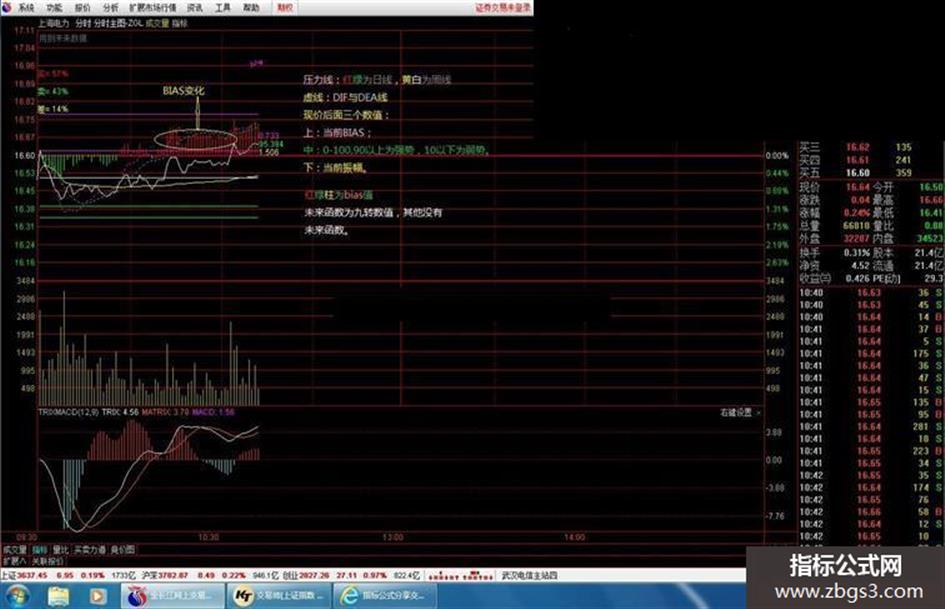This screenshot has width=945, height=609.
Task: Click the 右键设置 button on indicator panel
Action: (x=736, y=412)
